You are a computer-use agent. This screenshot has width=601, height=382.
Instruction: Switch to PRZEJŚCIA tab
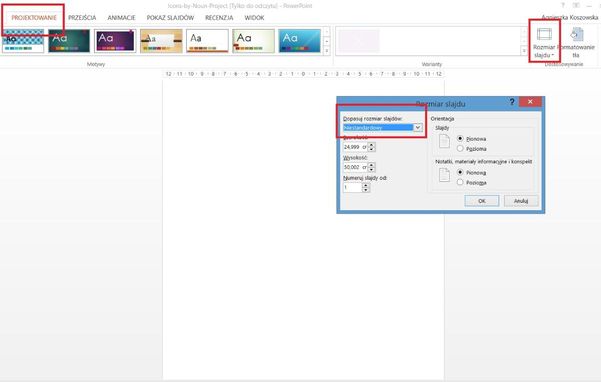[x=82, y=18]
